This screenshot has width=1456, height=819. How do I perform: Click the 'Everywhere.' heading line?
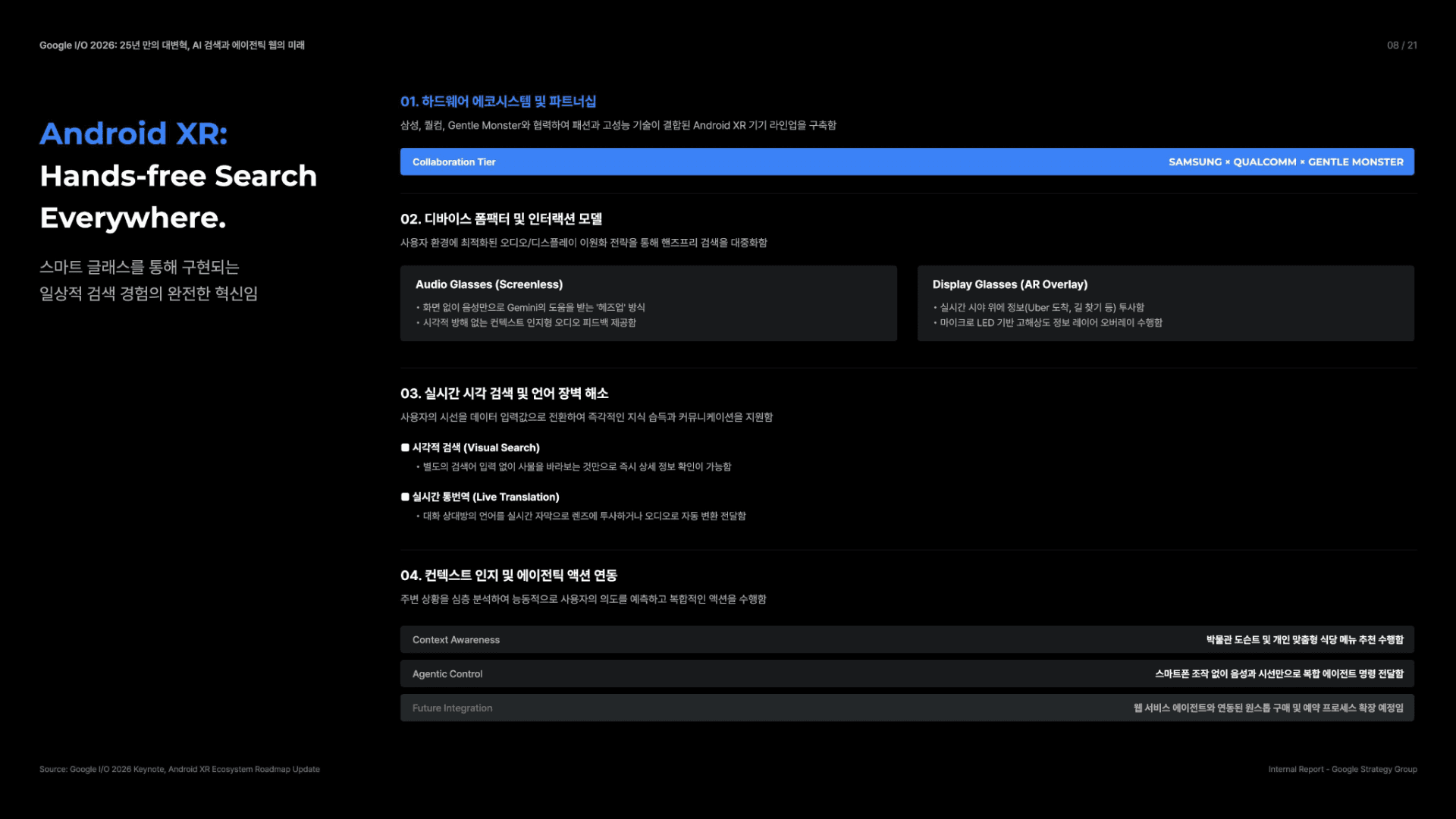(133, 218)
